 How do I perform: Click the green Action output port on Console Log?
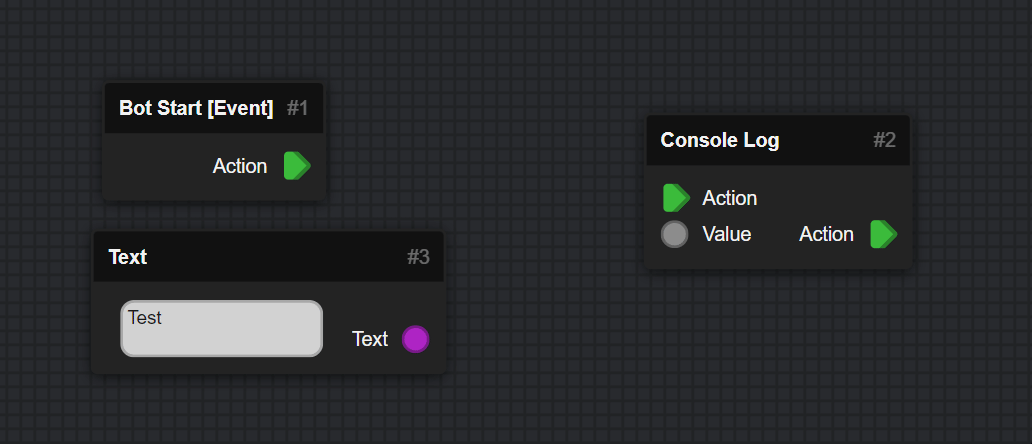883,234
